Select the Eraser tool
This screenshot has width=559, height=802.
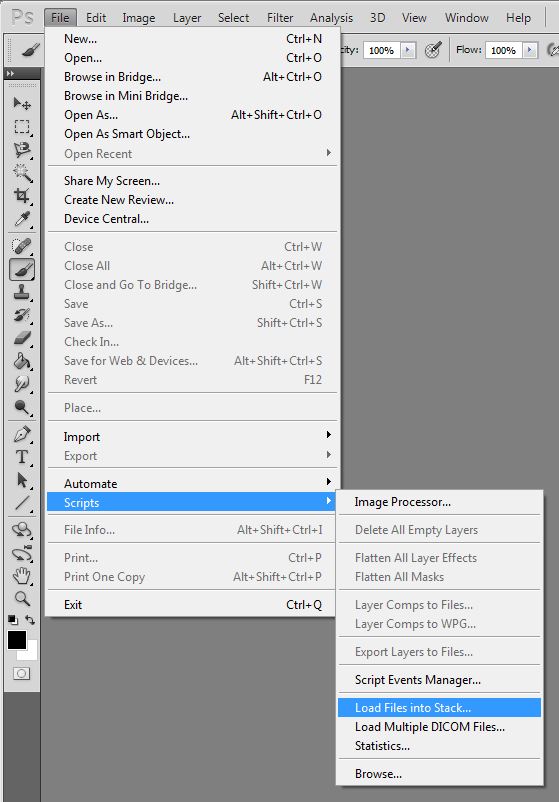(21, 338)
